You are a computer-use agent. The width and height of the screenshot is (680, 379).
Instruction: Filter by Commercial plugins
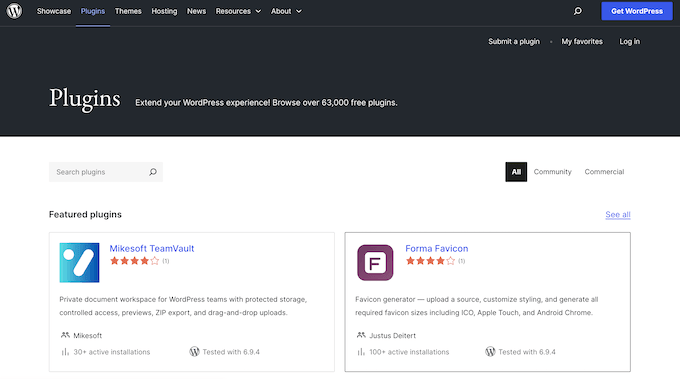pos(604,172)
